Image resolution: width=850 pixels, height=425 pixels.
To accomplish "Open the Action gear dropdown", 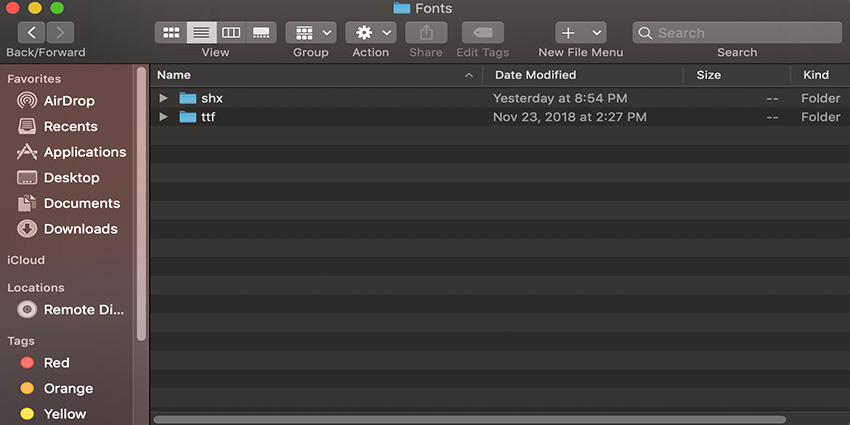I will click(x=370, y=33).
